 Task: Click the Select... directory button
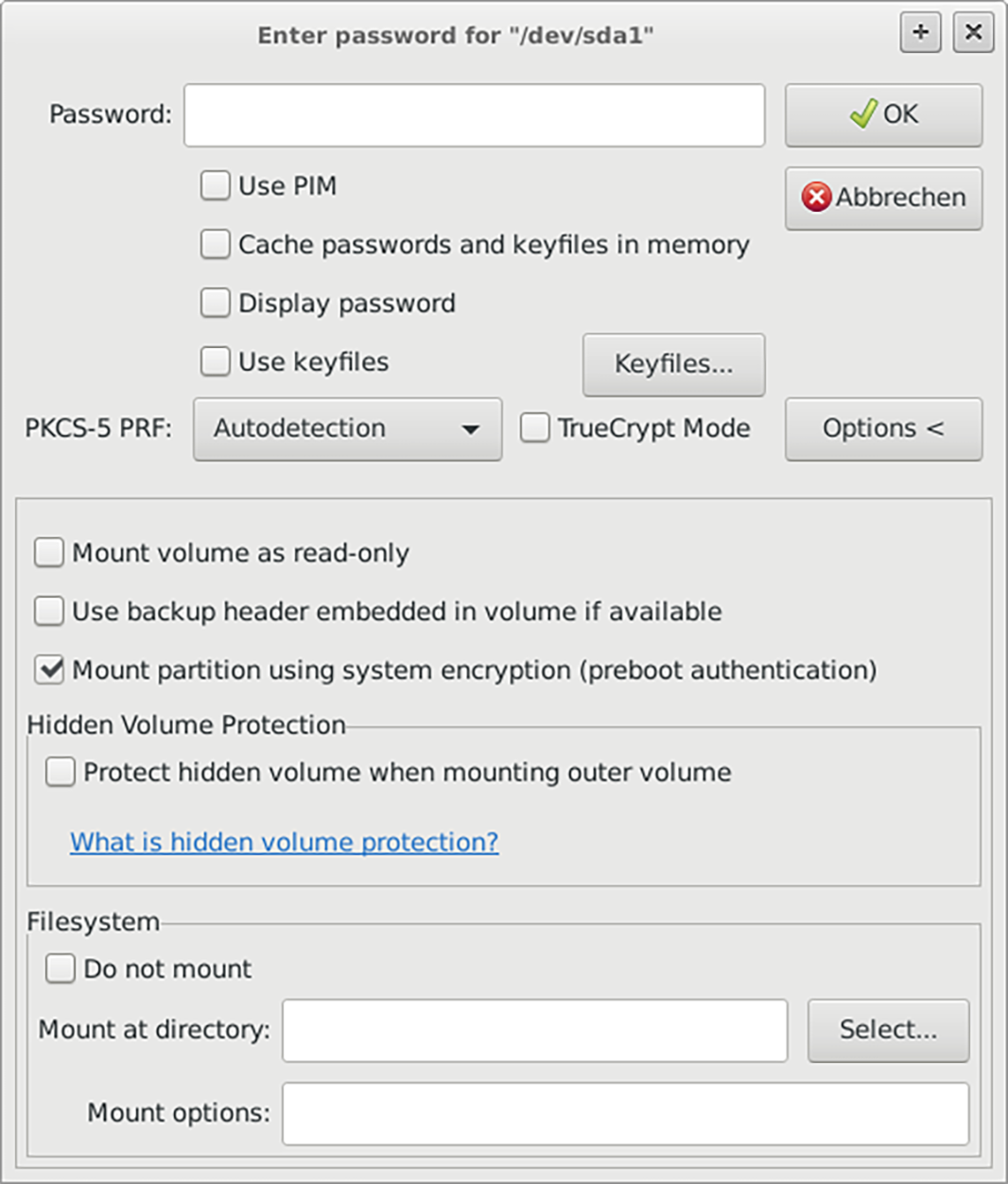pyautogui.click(x=888, y=1030)
